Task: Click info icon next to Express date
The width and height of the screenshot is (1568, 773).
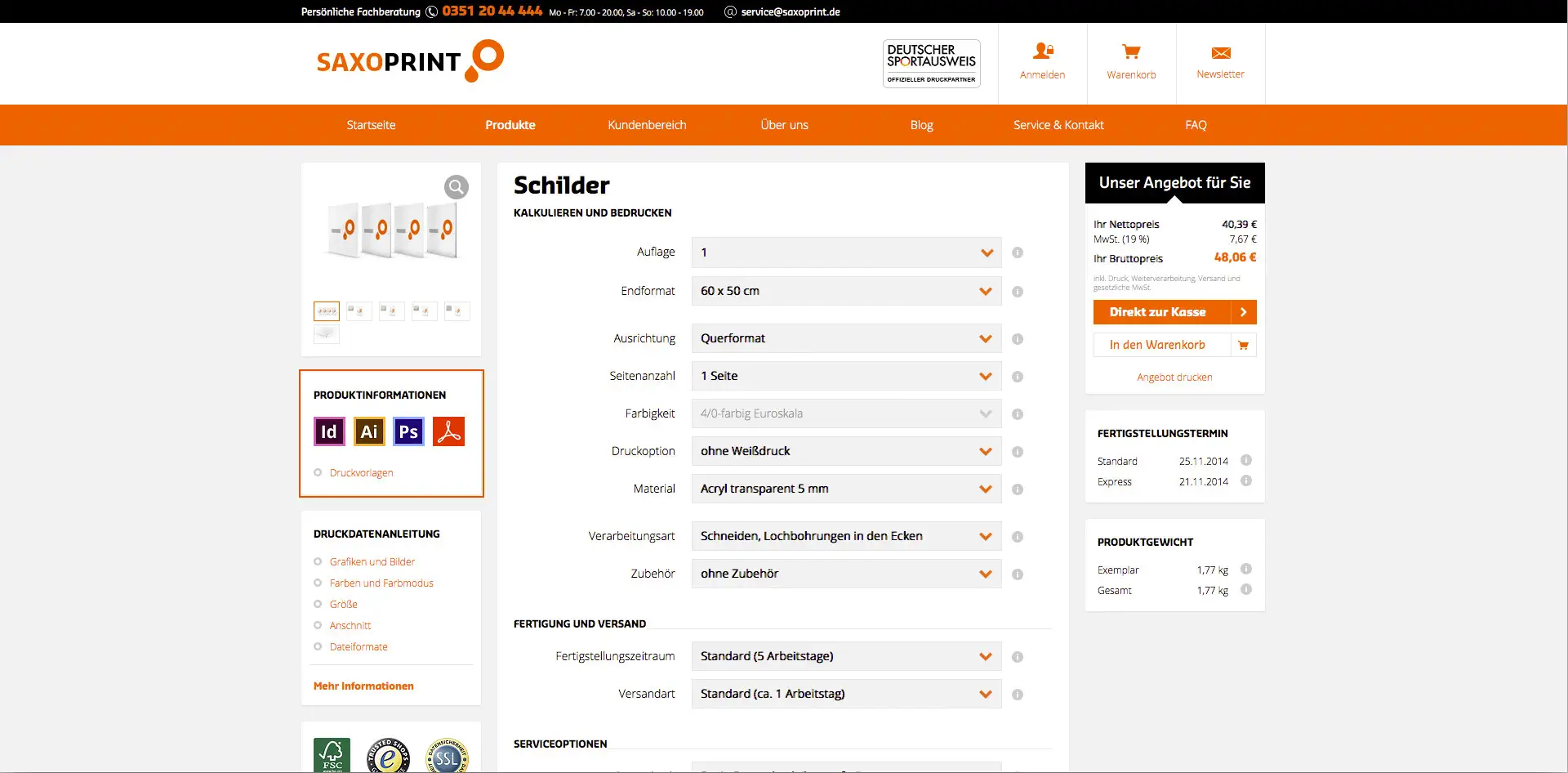Action: point(1246,481)
